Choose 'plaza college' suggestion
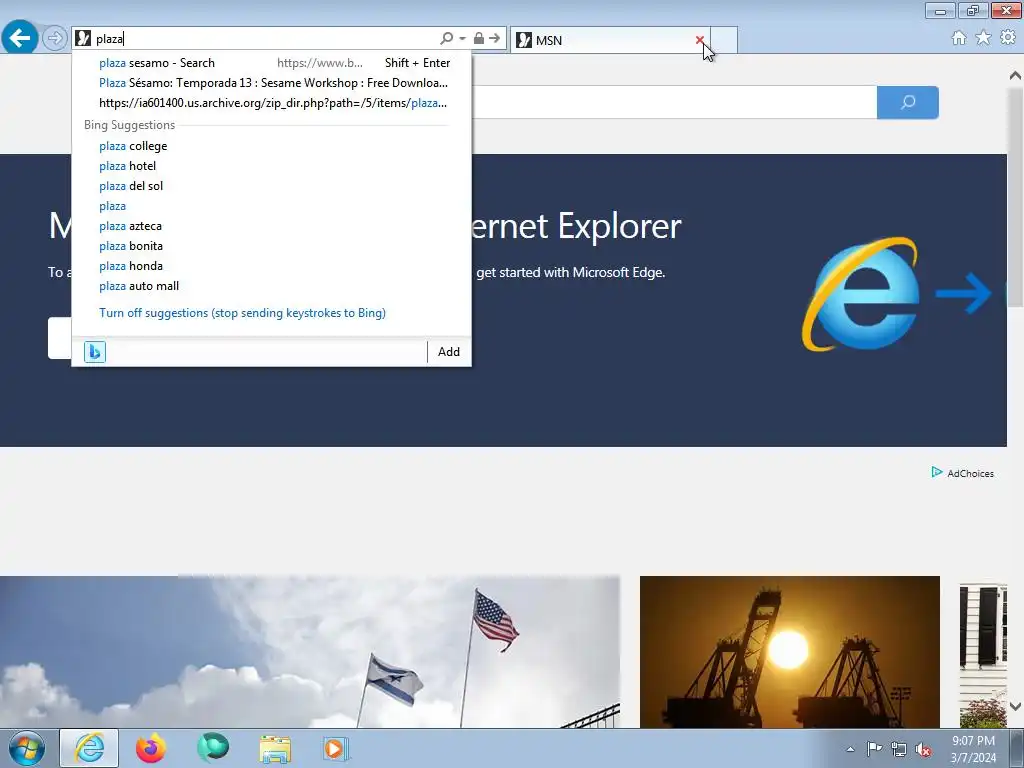The height and width of the screenshot is (768, 1024). [x=272, y=146]
